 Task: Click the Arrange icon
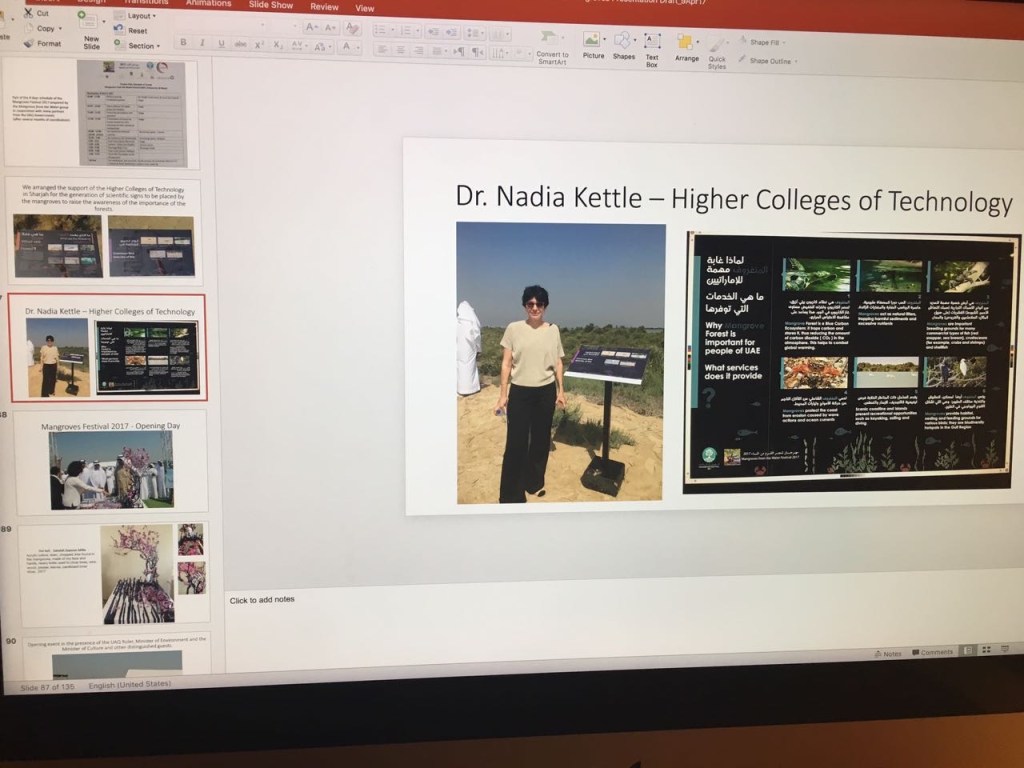(686, 45)
